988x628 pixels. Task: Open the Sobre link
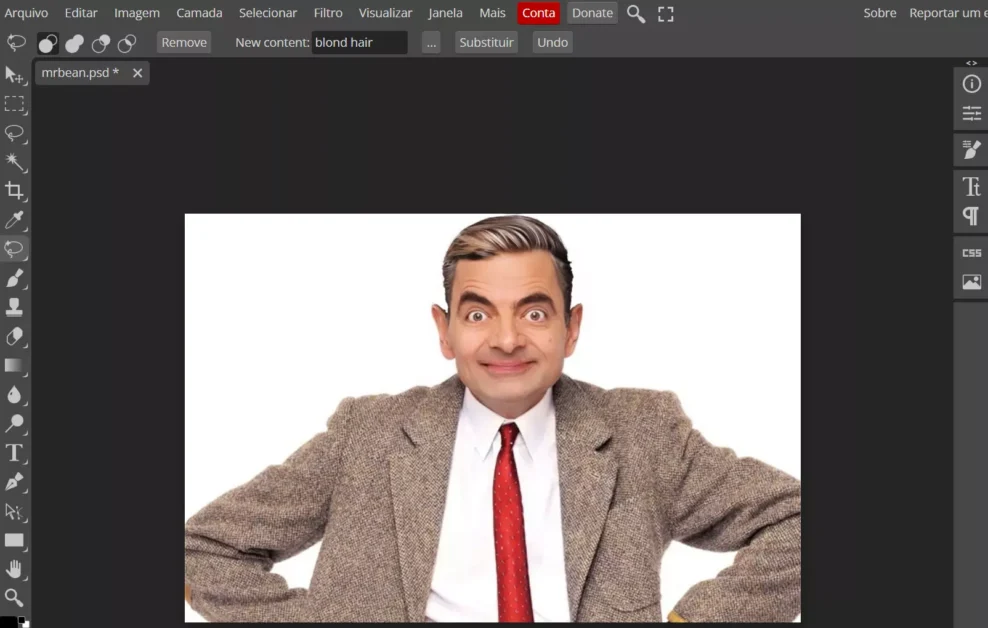click(x=880, y=13)
